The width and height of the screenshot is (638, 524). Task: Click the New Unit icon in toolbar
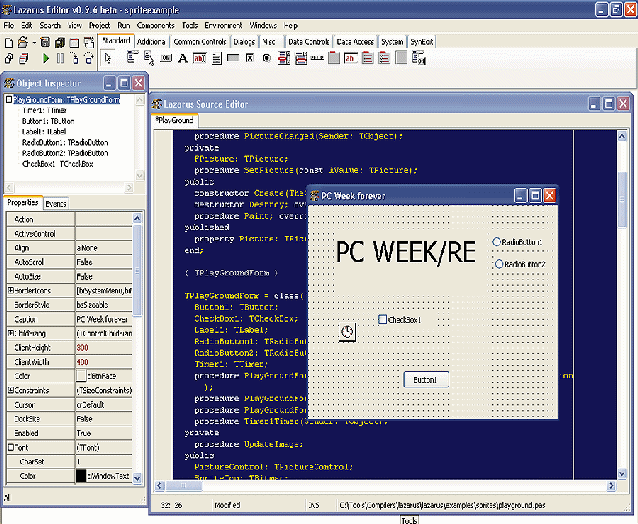pos(9,43)
